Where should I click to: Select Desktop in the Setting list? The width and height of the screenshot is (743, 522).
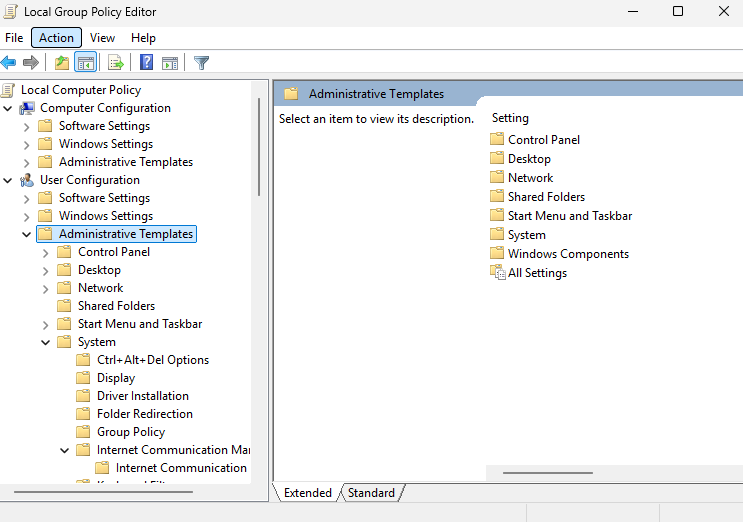coord(529,159)
